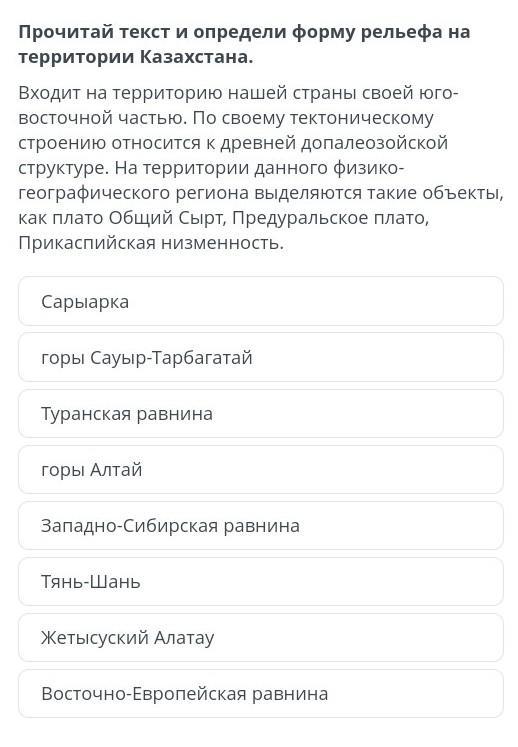The height and width of the screenshot is (747, 518).
Task: Click the text Западно-Сибирская равнина
Action: pos(170,525)
